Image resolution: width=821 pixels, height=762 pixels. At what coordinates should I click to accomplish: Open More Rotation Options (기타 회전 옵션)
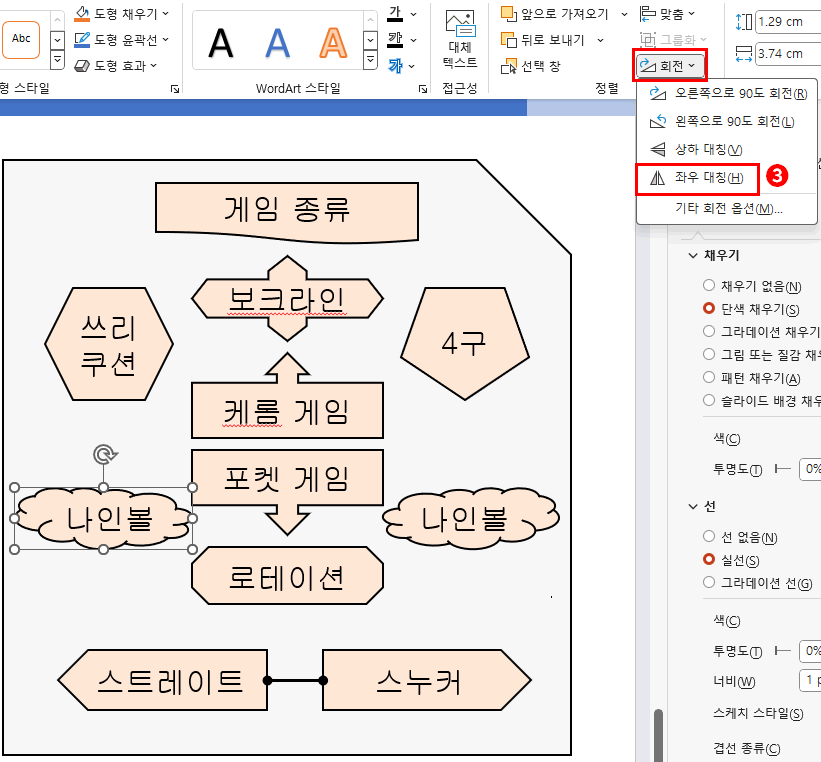[x=728, y=208]
